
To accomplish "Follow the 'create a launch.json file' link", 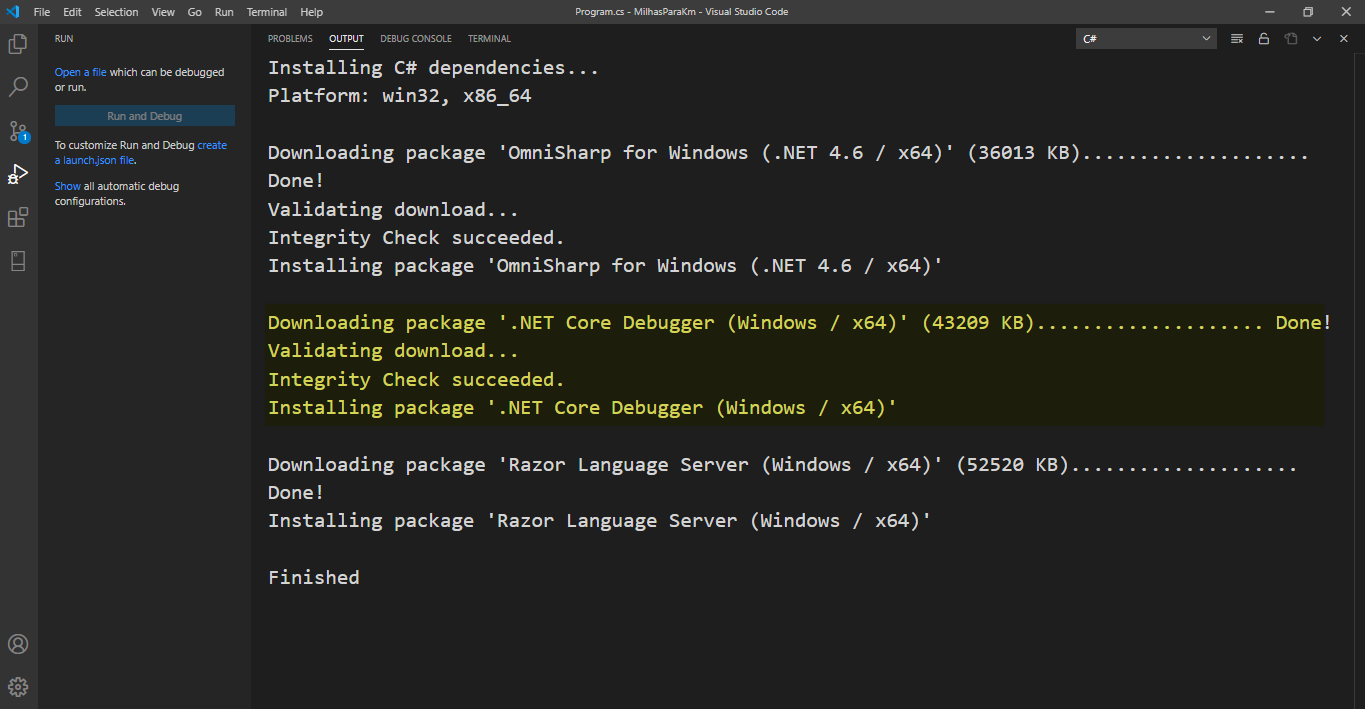I will (x=141, y=152).
